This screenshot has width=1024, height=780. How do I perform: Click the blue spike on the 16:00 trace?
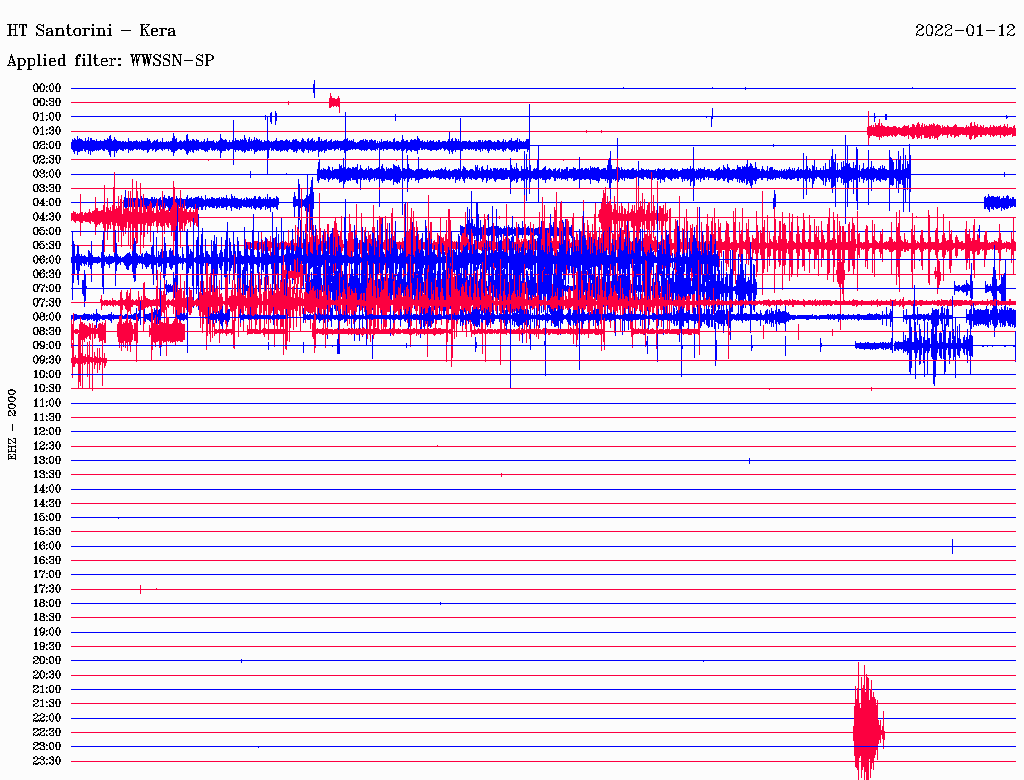(x=952, y=546)
